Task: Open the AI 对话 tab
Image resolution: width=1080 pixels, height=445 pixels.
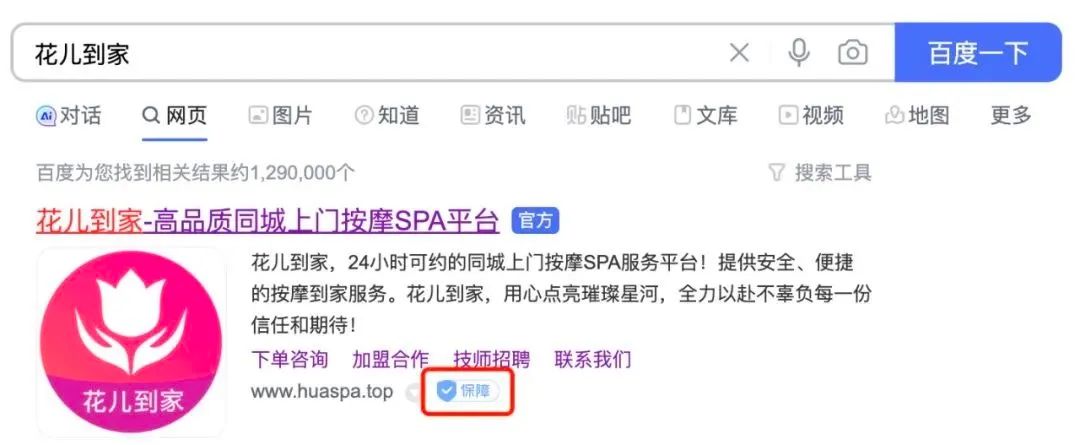Action: pyautogui.click(x=68, y=115)
